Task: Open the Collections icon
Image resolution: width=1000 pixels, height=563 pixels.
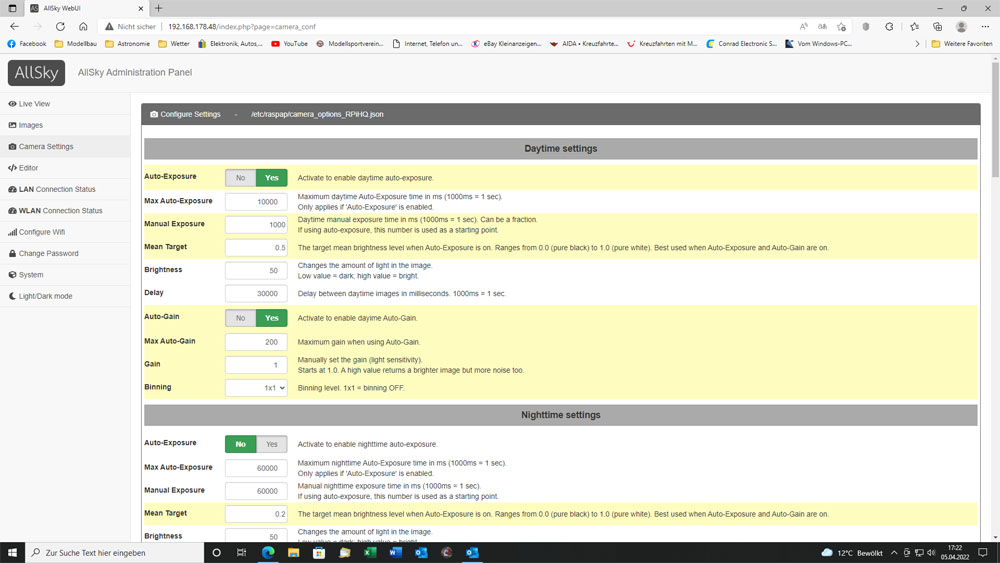Action: (x=938, y=27)
